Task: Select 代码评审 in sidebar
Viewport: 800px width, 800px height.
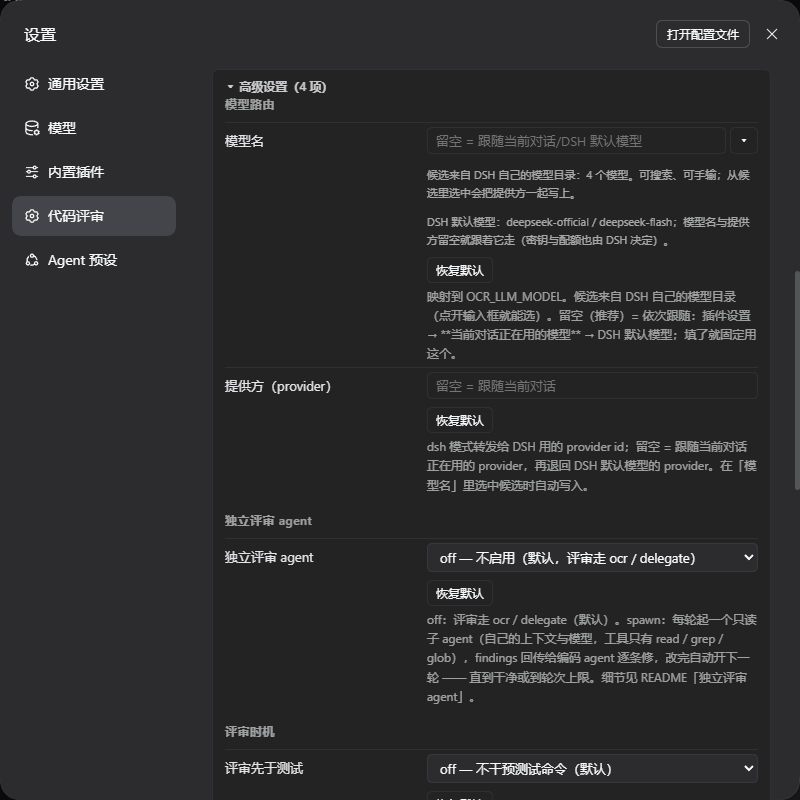Action: coord(94,216)
